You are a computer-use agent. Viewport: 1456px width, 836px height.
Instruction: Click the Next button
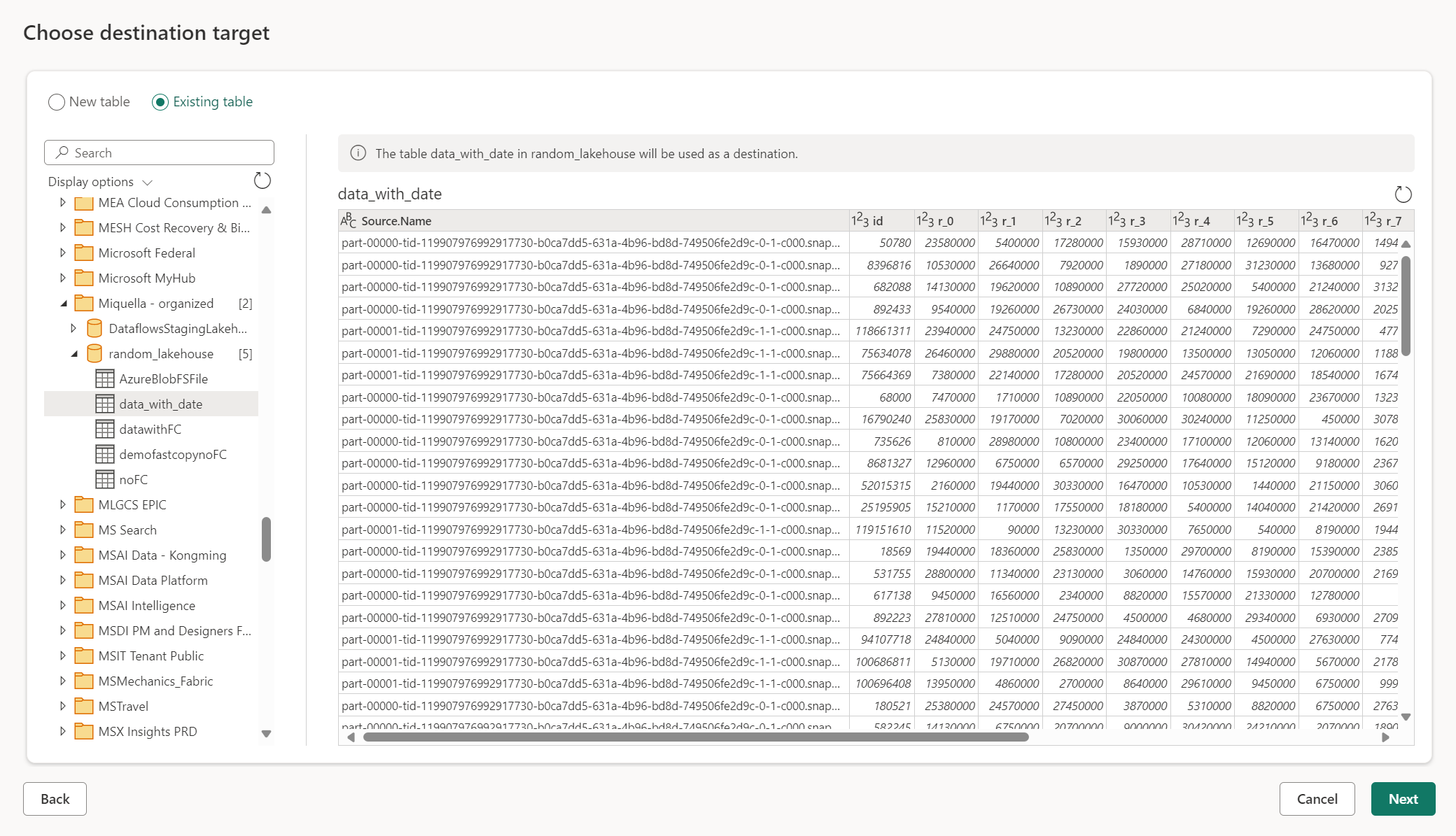click(x=1403, y=798)
